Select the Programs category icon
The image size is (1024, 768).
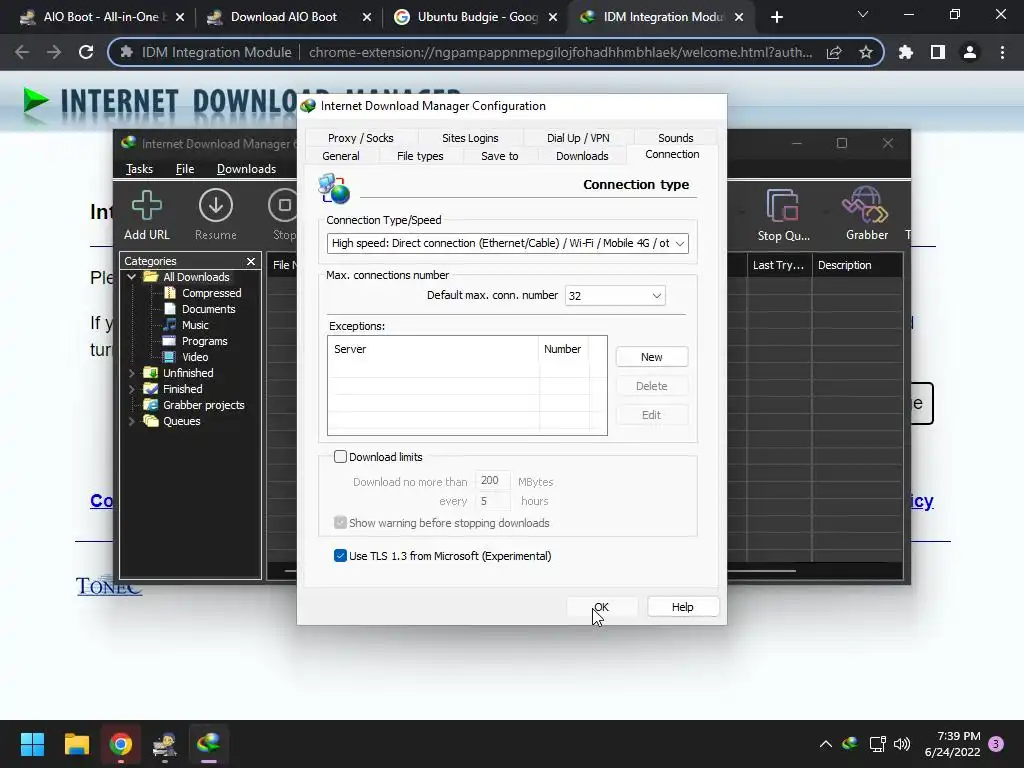[169, 341]
